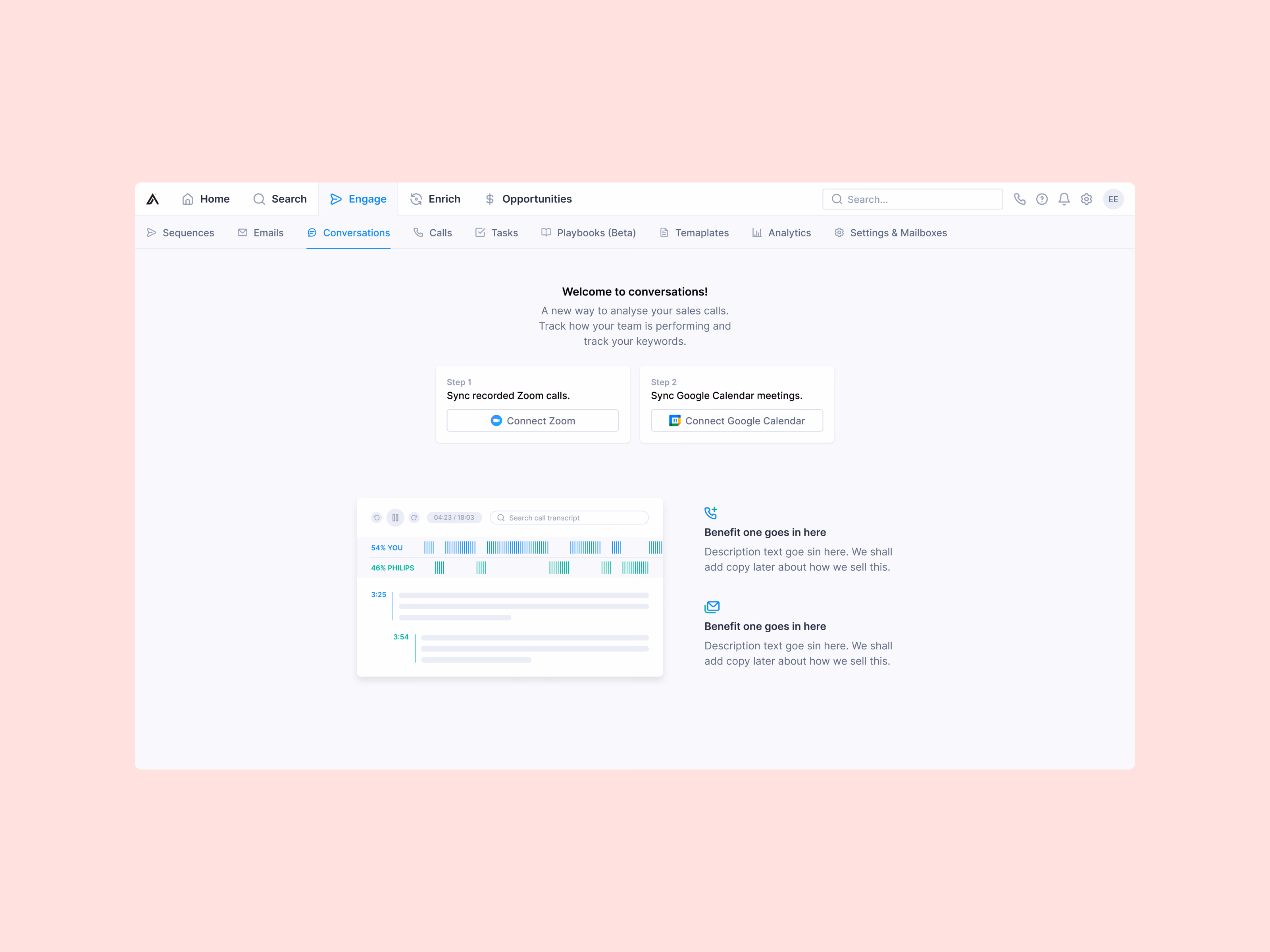Jump to the 3:25 transcript timestamp

click(378, 595)
